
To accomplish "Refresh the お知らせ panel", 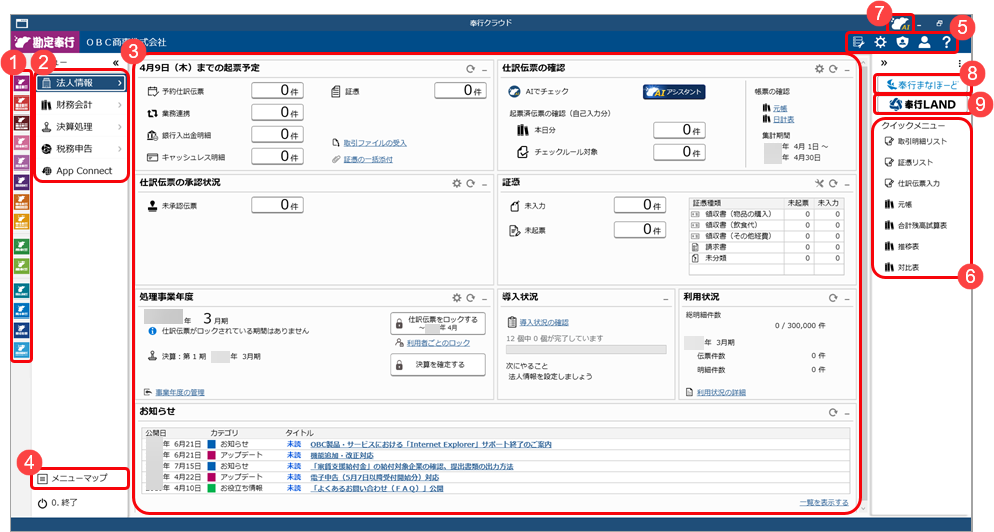I will point(833,413).
